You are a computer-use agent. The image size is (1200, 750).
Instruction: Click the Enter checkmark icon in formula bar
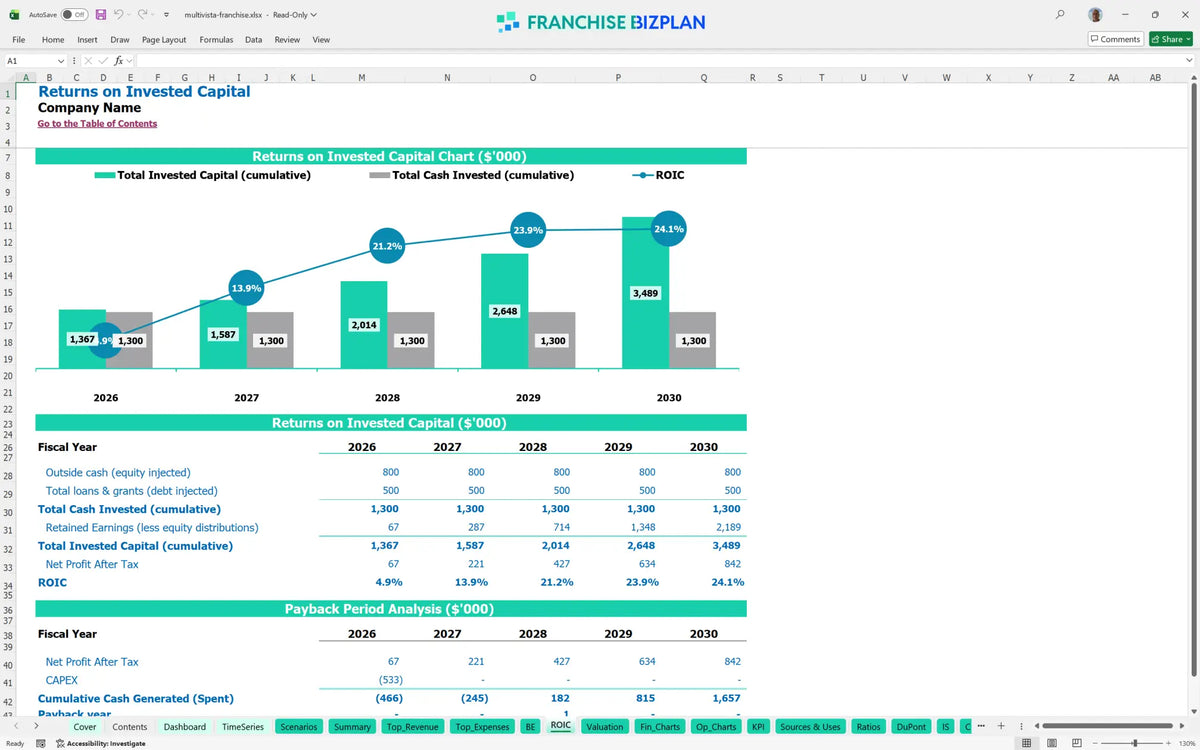[x=103, y=61]
